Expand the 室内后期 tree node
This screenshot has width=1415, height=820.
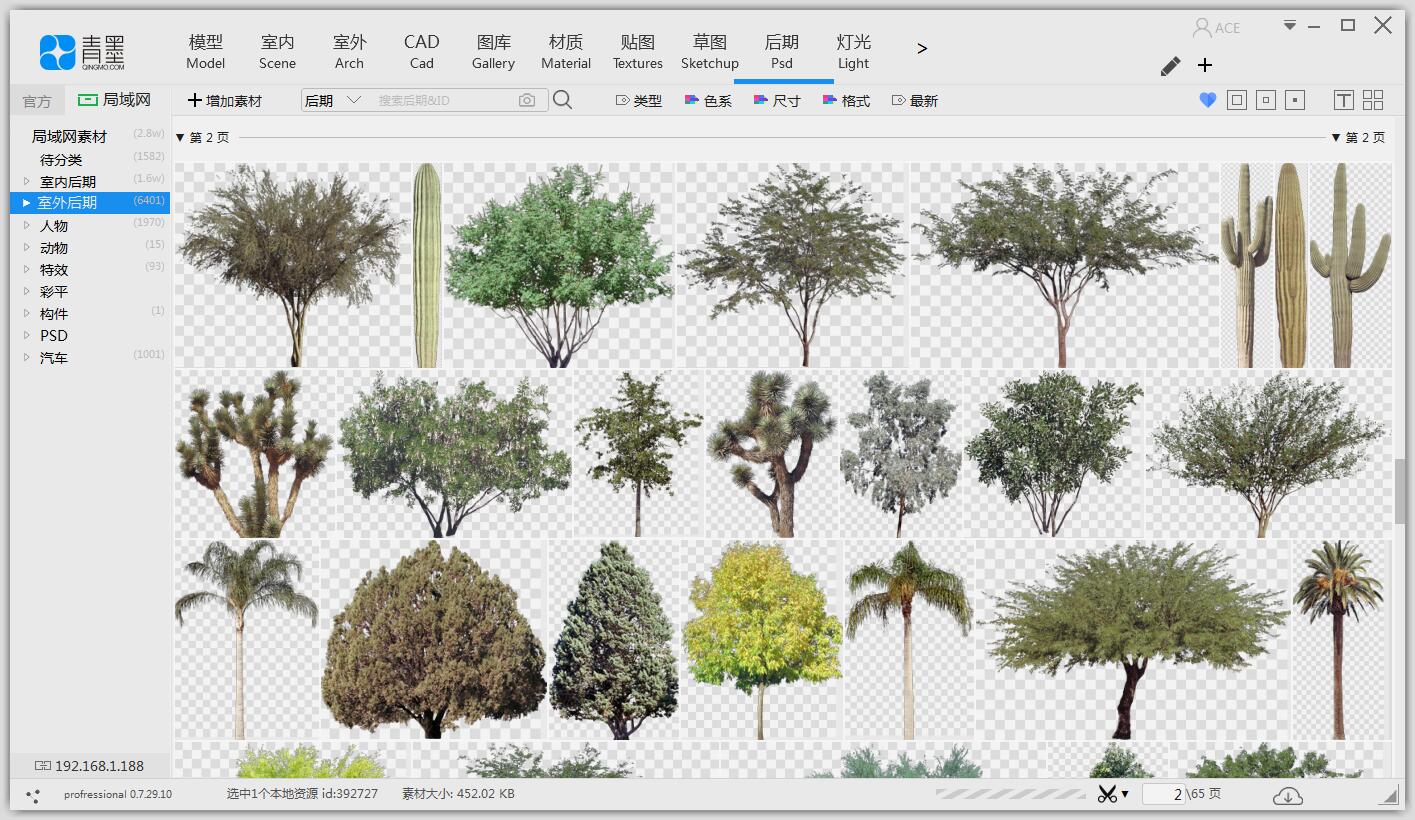point(27,181)
